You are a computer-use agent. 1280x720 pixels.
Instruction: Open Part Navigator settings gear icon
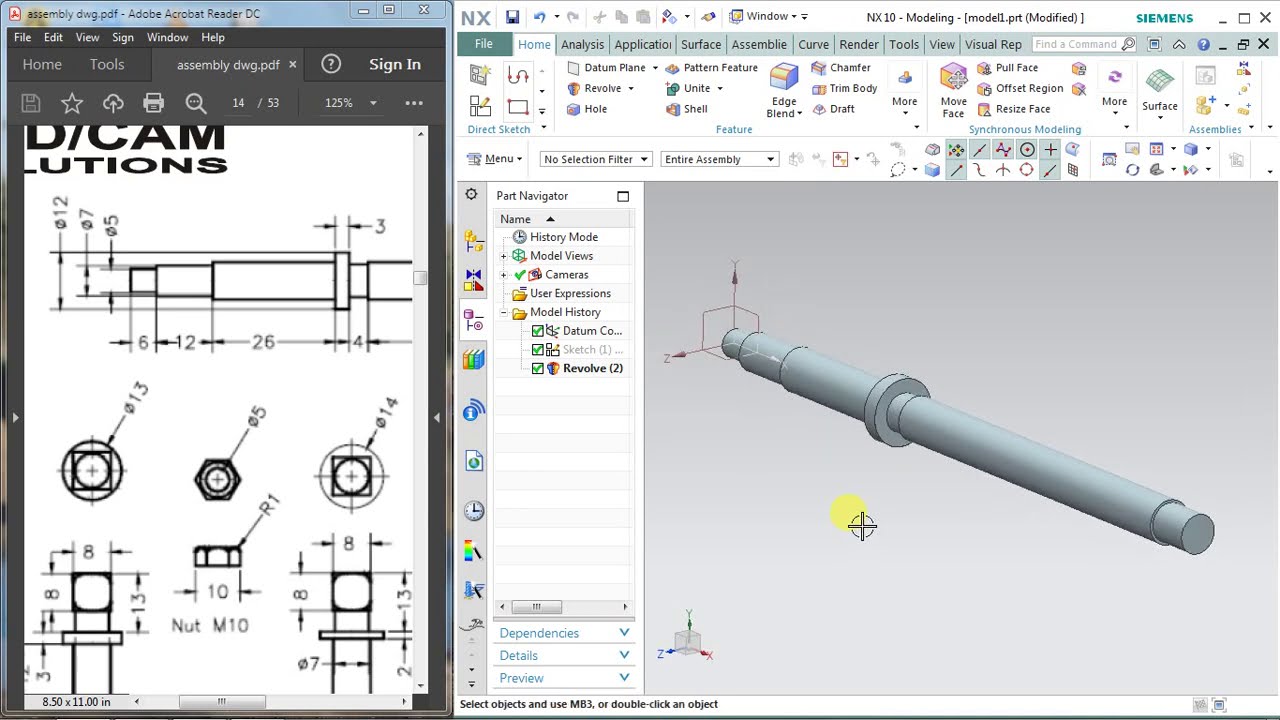tap(471, 195)
